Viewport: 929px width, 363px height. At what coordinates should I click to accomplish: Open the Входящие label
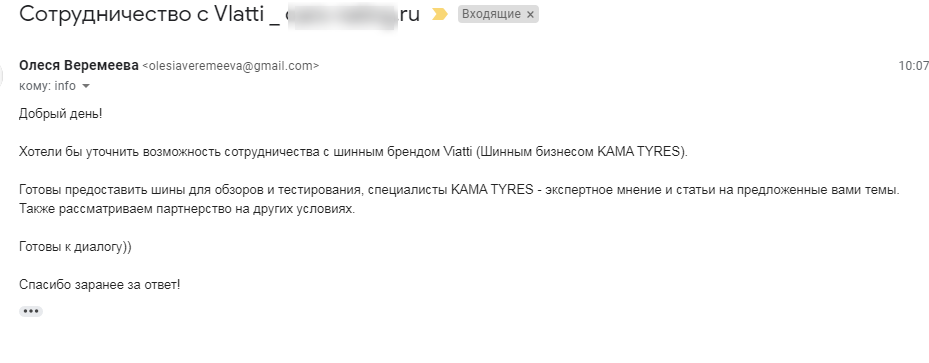pyautogui.click(x=491, y=14)
